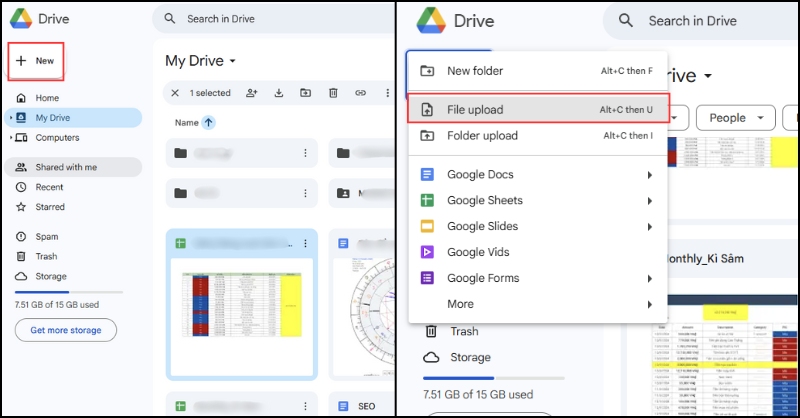Click 7.51 GB of 15 GB used in left panel
Image resolution: width=800 pixels, height=418 pixels.
tap(57, 305)
